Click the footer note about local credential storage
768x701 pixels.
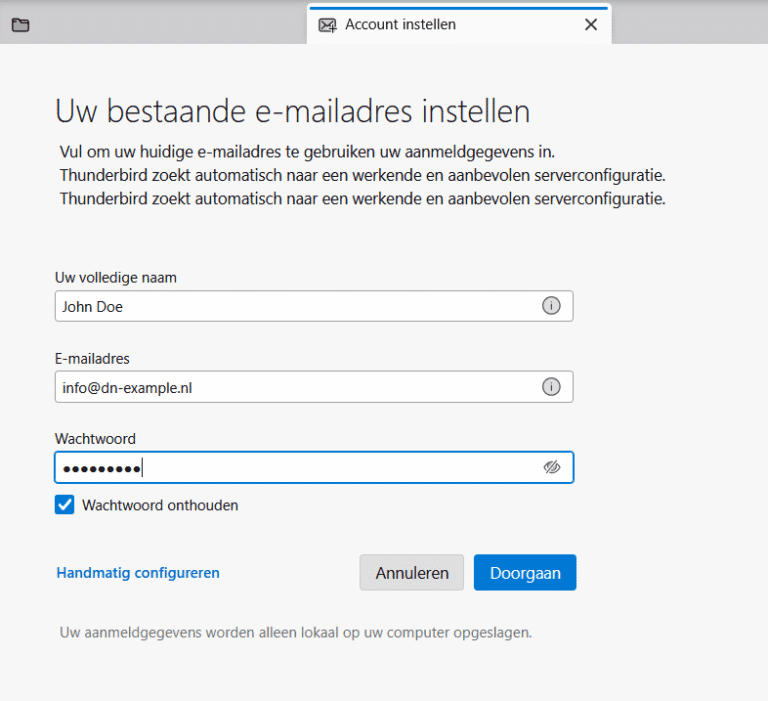[296, 633]
